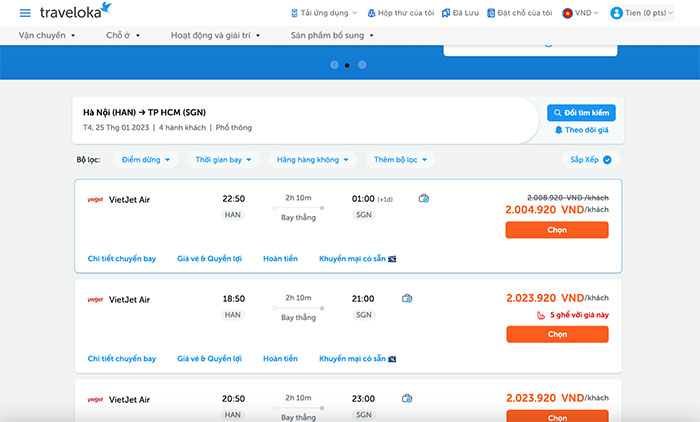Click the user avatar icon

coord(617,13)
